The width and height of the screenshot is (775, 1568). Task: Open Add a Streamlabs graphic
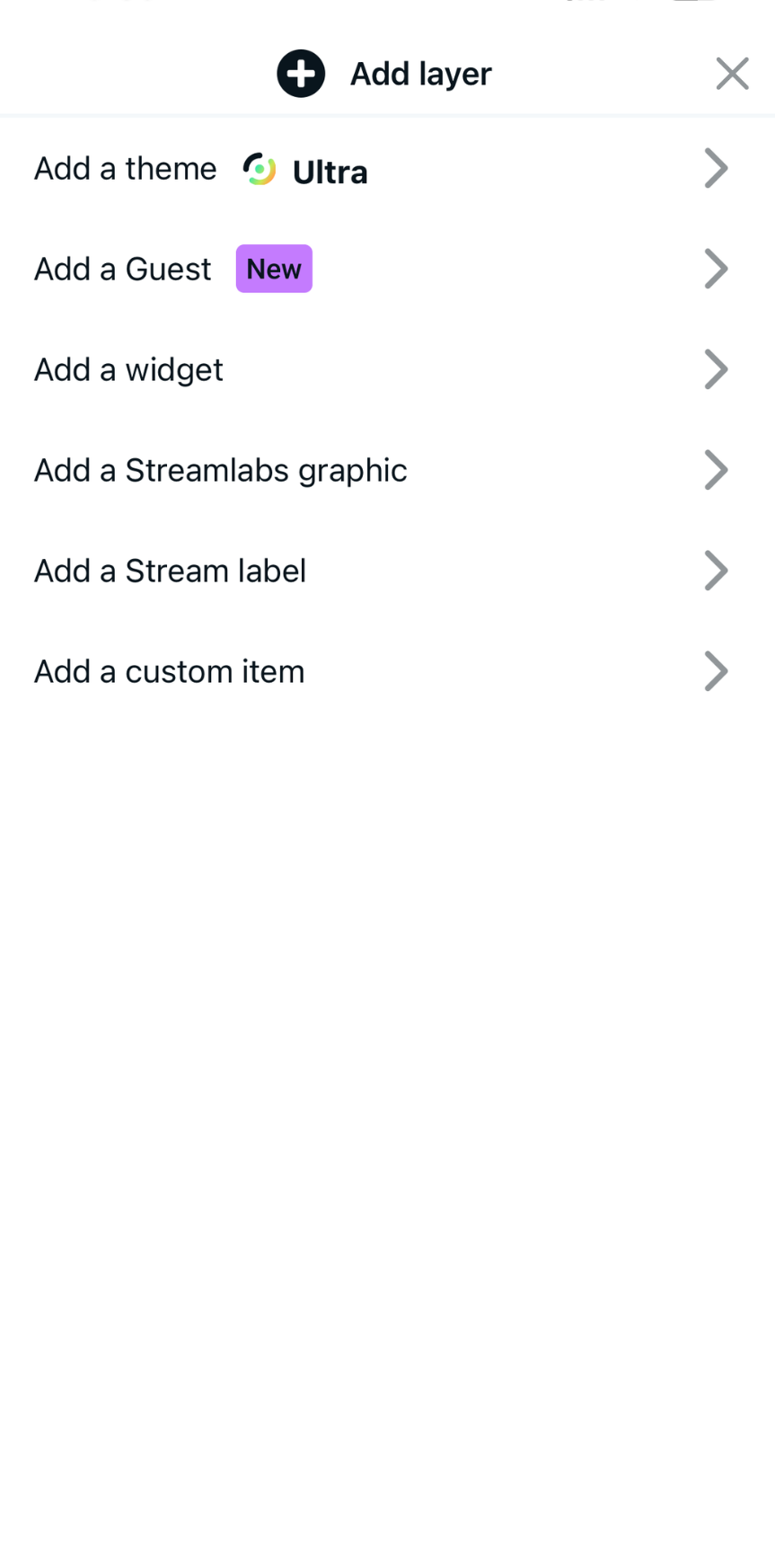click(221, 470)
